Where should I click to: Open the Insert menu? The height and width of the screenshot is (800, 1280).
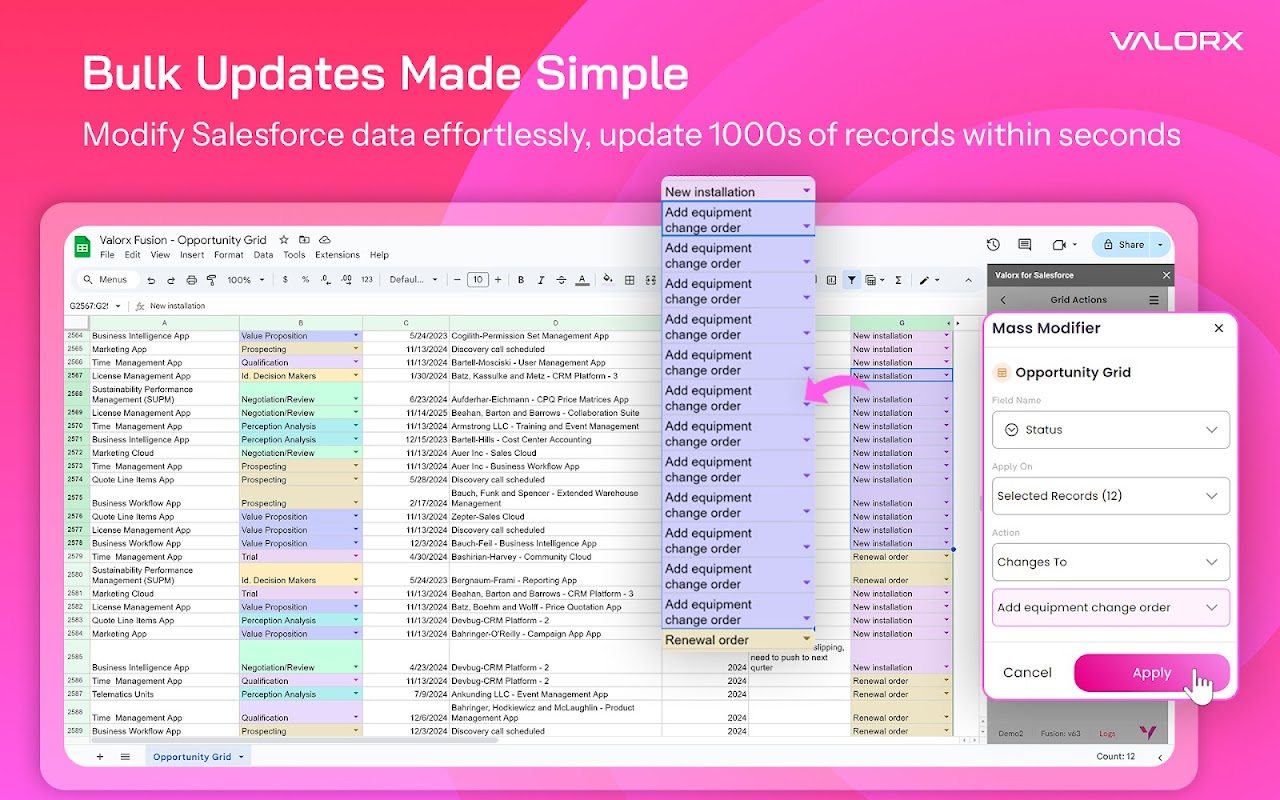click(192, 255)
